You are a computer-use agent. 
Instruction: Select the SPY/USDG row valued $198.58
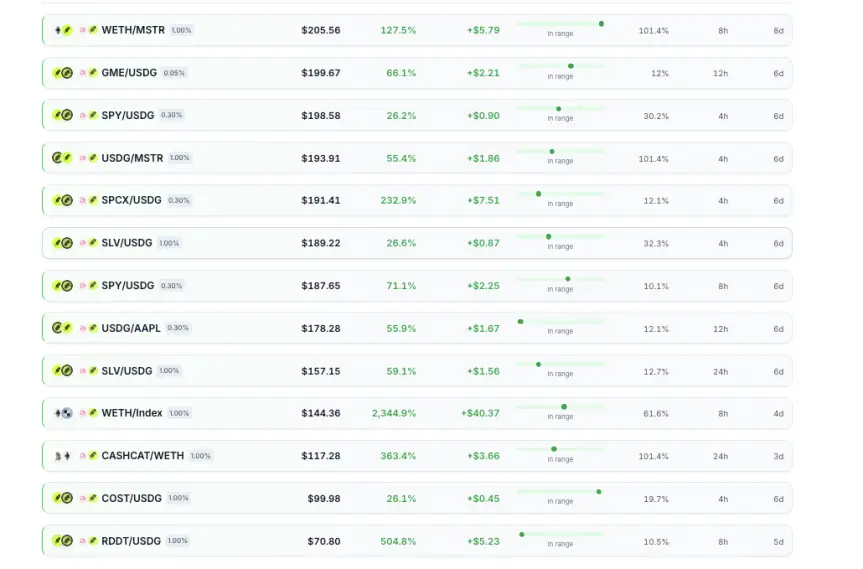coord(417,116)
